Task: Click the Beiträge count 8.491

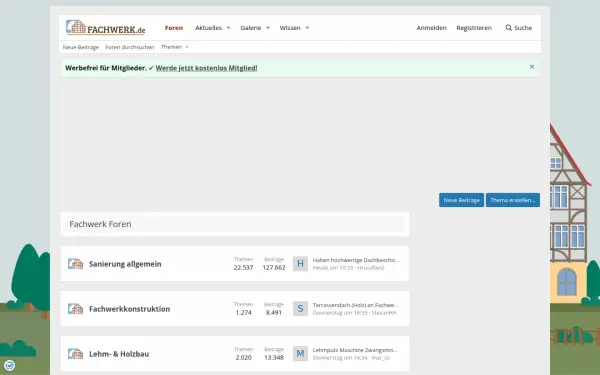Action: coord(274,313)
